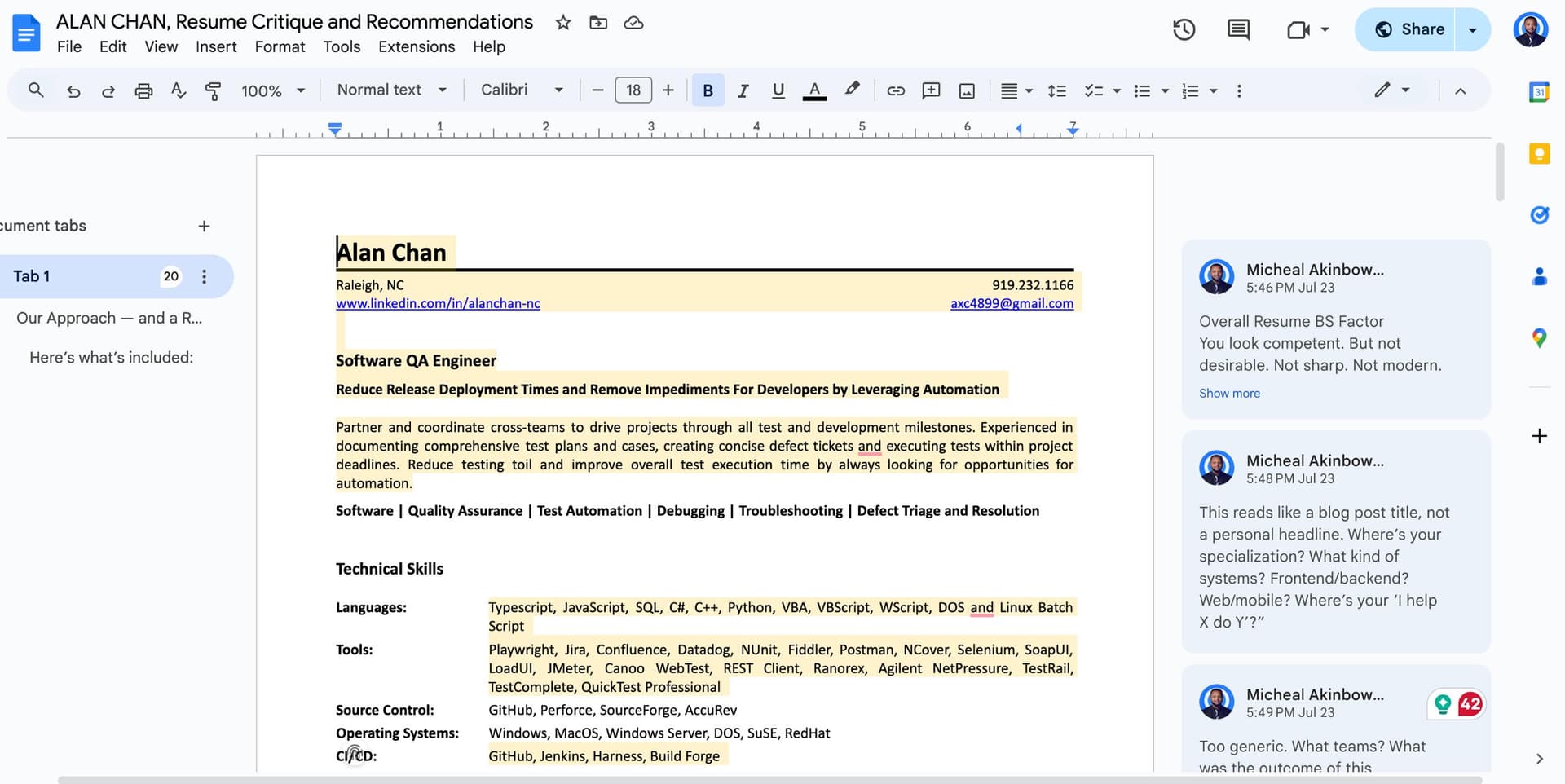1565x784 pixels.
Task: Toggle the numbered list
Action: pos(1190,90)
